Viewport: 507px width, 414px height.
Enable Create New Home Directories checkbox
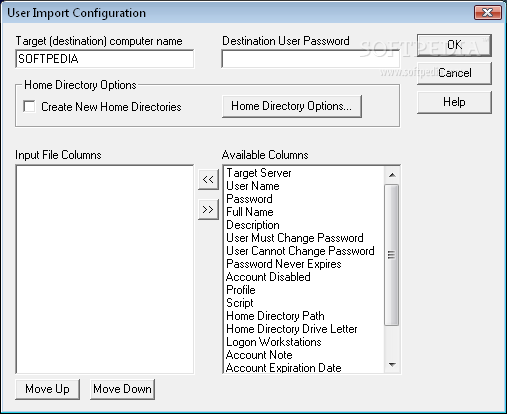pos(29,107)
